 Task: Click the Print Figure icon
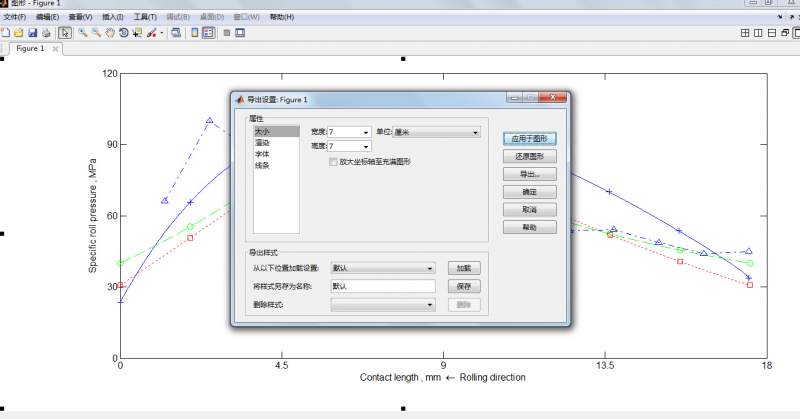point(46,33)
